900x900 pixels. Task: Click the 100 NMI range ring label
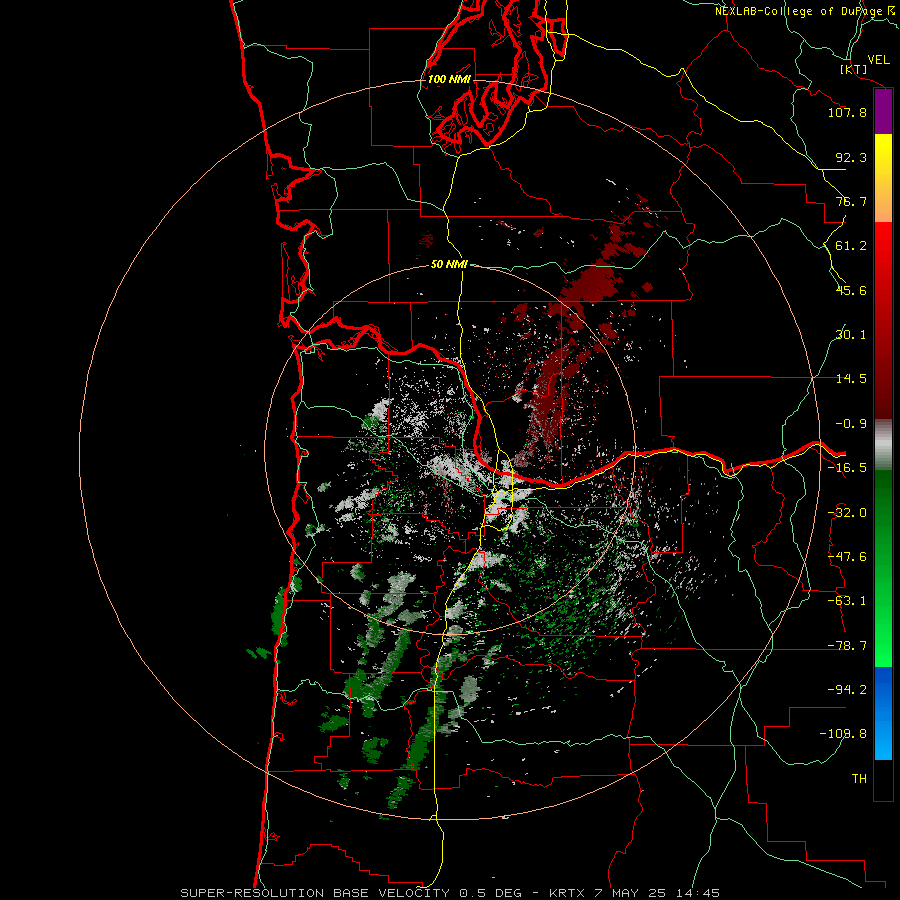pyautogui.click(x=449, y=79)
